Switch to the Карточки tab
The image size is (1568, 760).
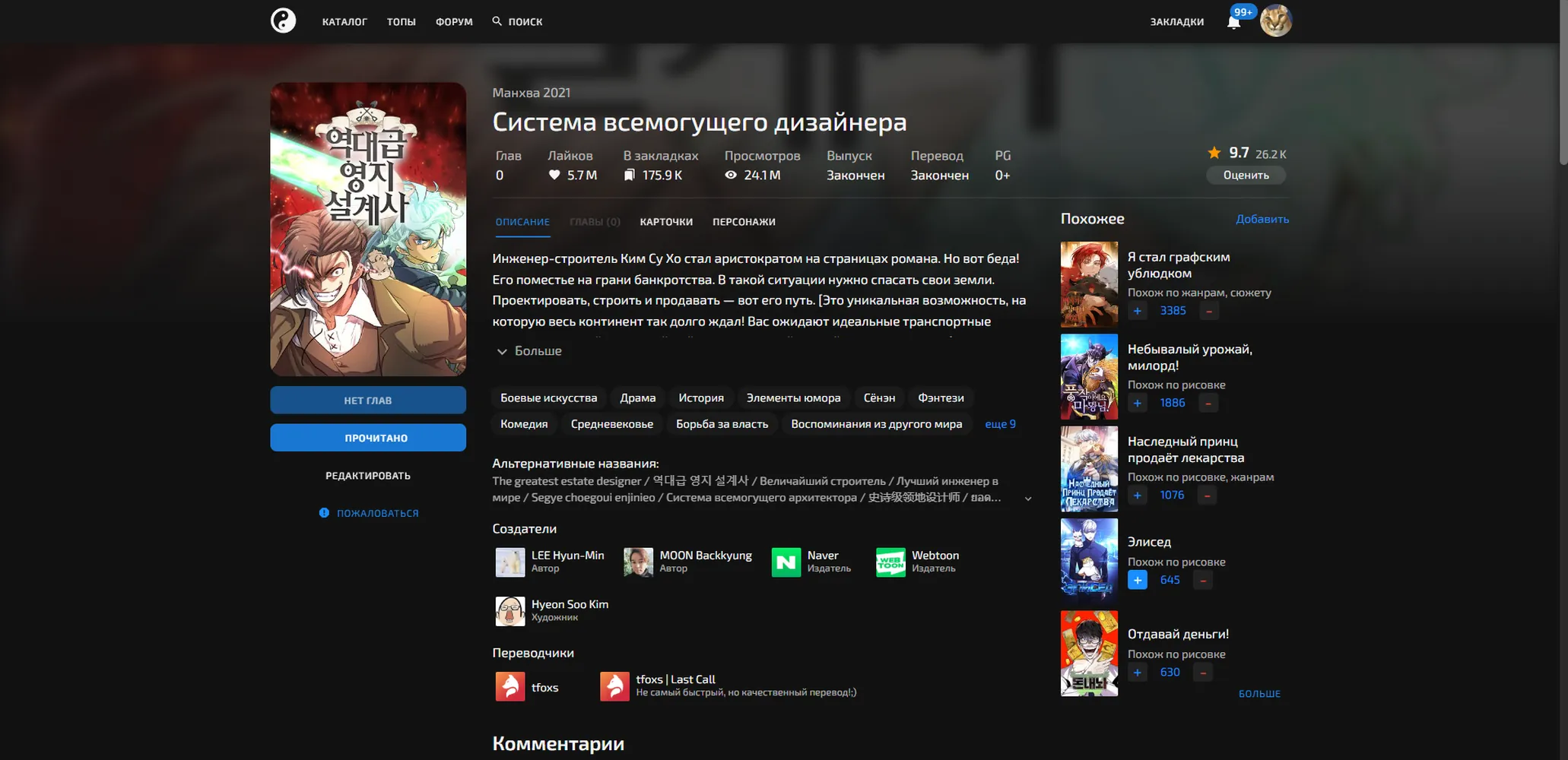click(666, 222)
